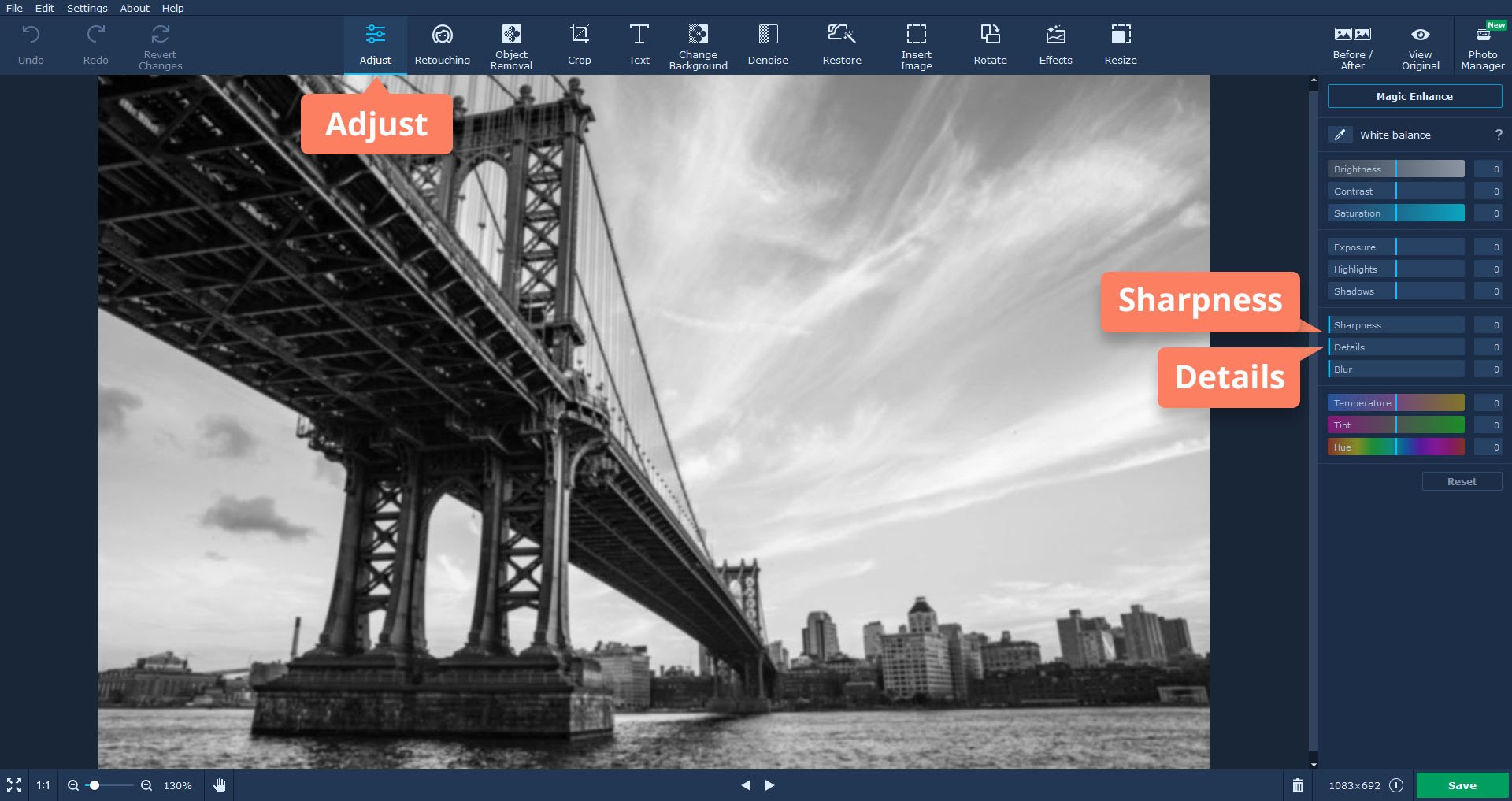The width and height of the screenshot is (1512, 801).
Task: Open the Resize tool
Action: click(x=1121, y=45)
